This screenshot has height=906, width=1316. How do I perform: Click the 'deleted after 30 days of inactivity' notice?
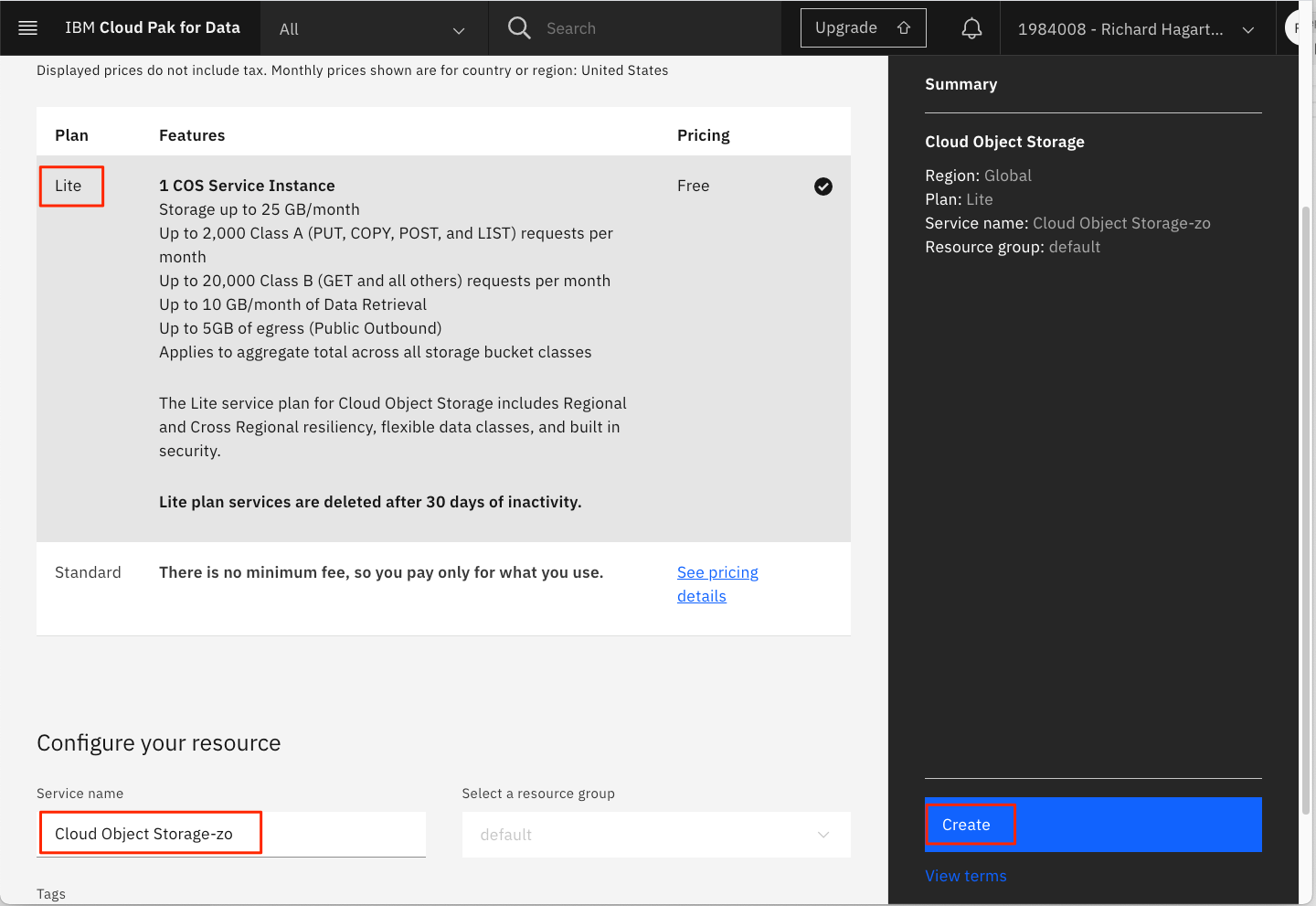[x=370, y=502]
